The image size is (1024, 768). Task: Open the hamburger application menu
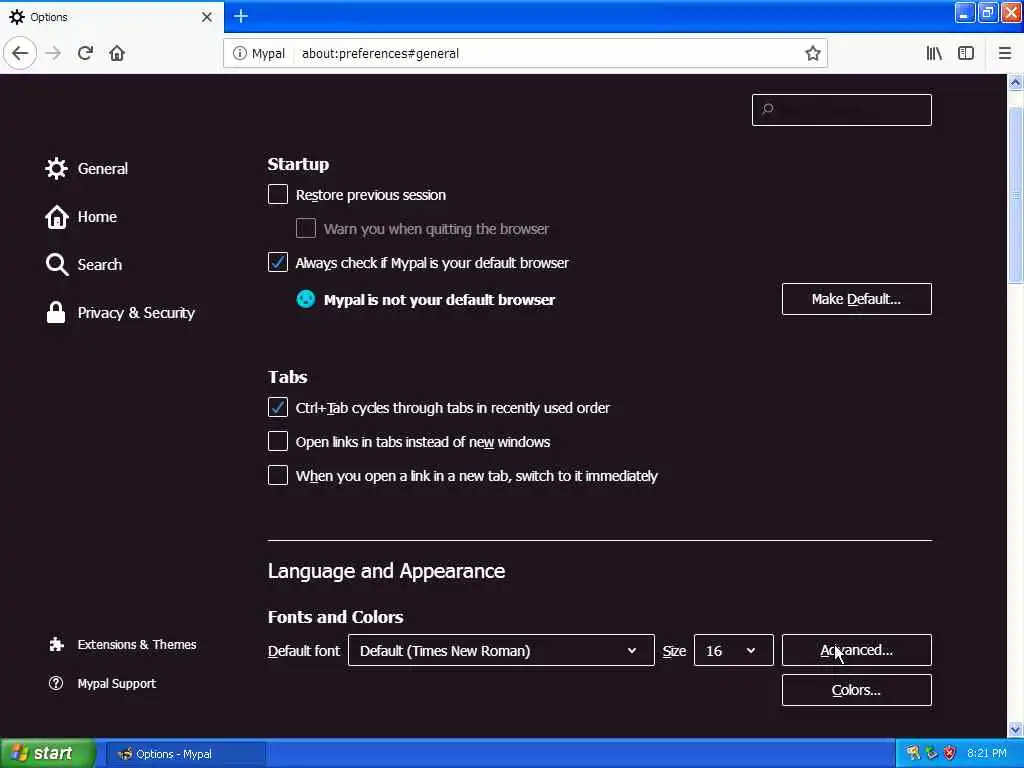pyautogui.click(x=1005, y=53)
